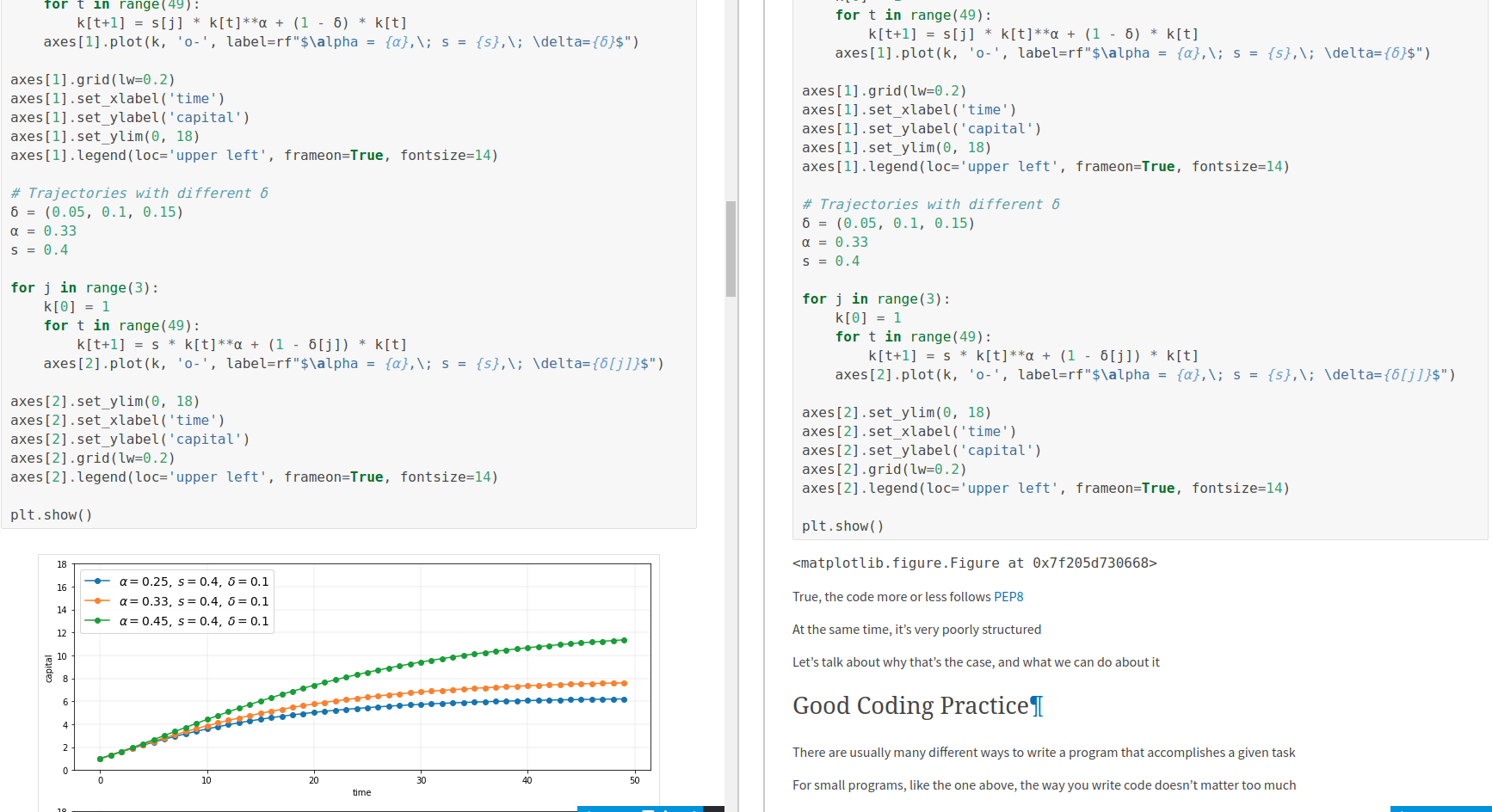Click the Trajectories comment in the right code cell
The height and width of the screenshot is (812, 1492).
[x=931, y=205]
